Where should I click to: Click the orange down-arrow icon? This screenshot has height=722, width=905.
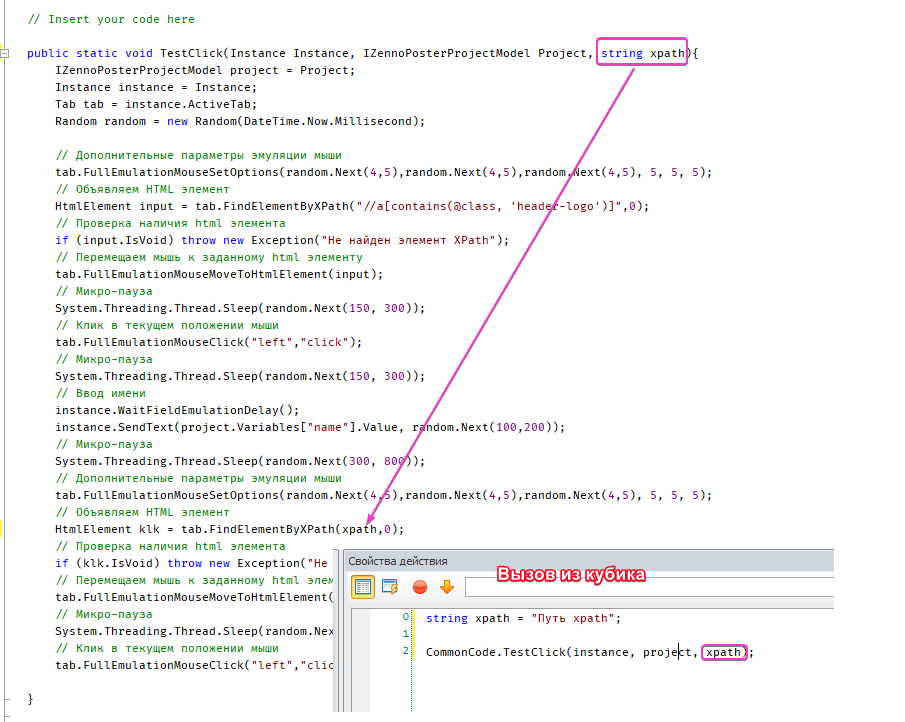[447, 587]
